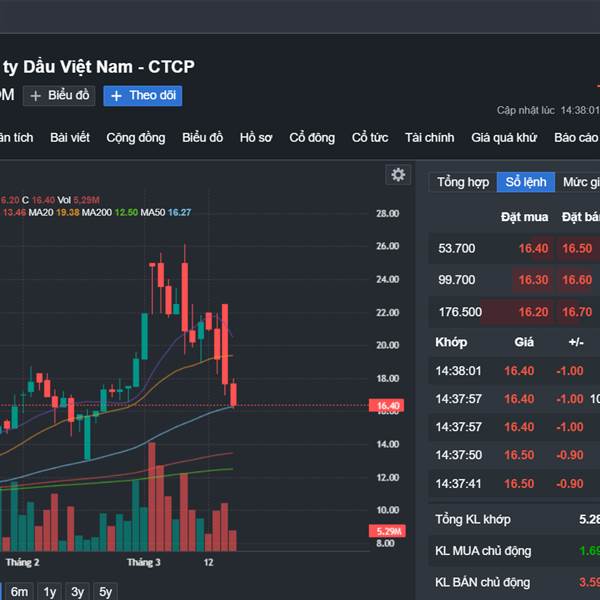Set chart range to 5y
This screenshot has width=600, height=600.
coord(105,591)
